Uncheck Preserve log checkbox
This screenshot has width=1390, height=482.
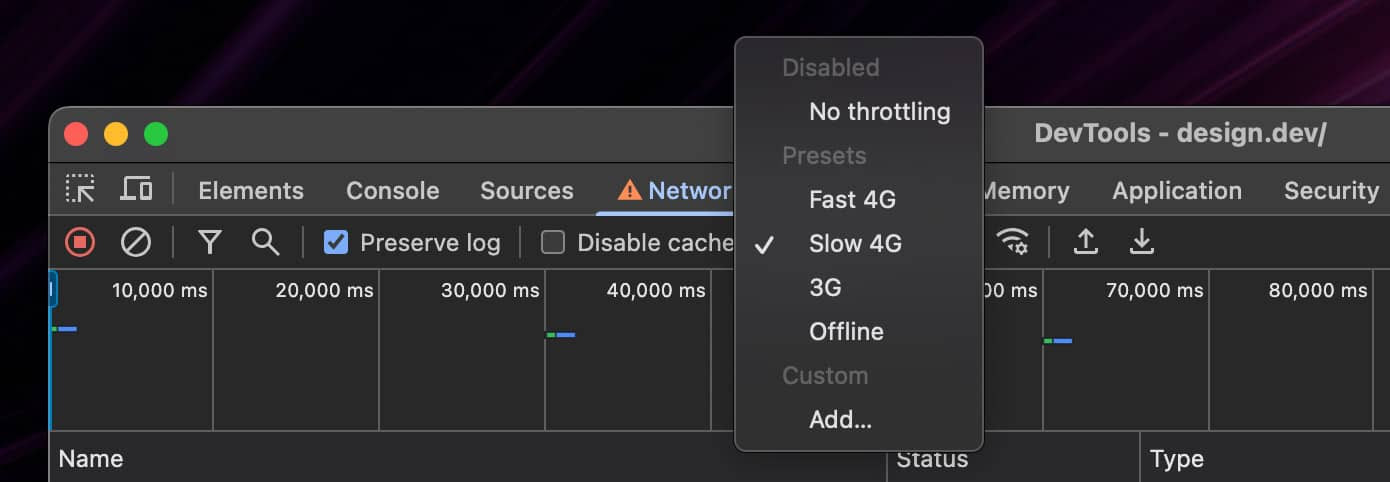coord(336,242)
